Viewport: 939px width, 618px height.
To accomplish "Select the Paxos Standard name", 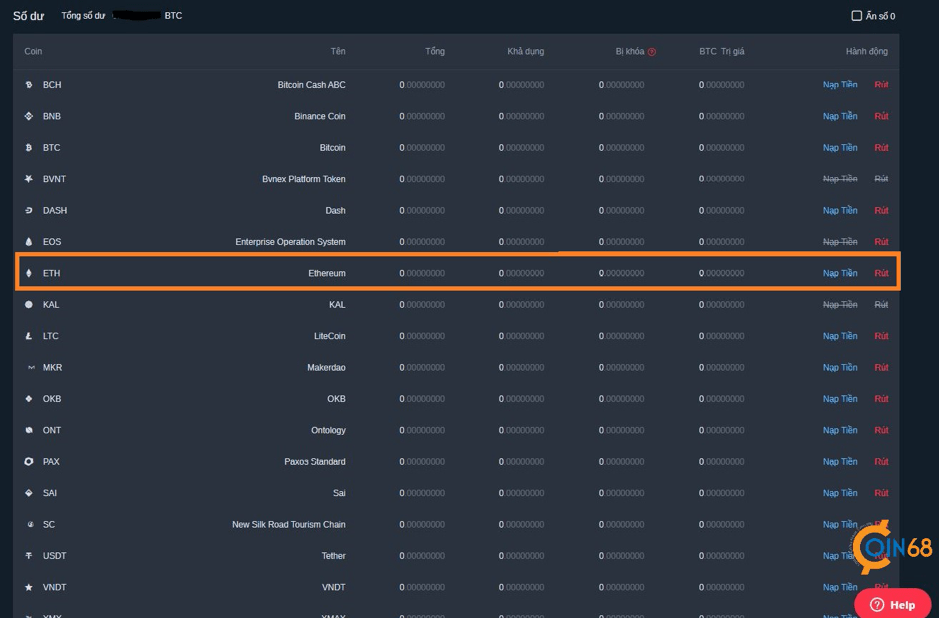I will 315,461.
